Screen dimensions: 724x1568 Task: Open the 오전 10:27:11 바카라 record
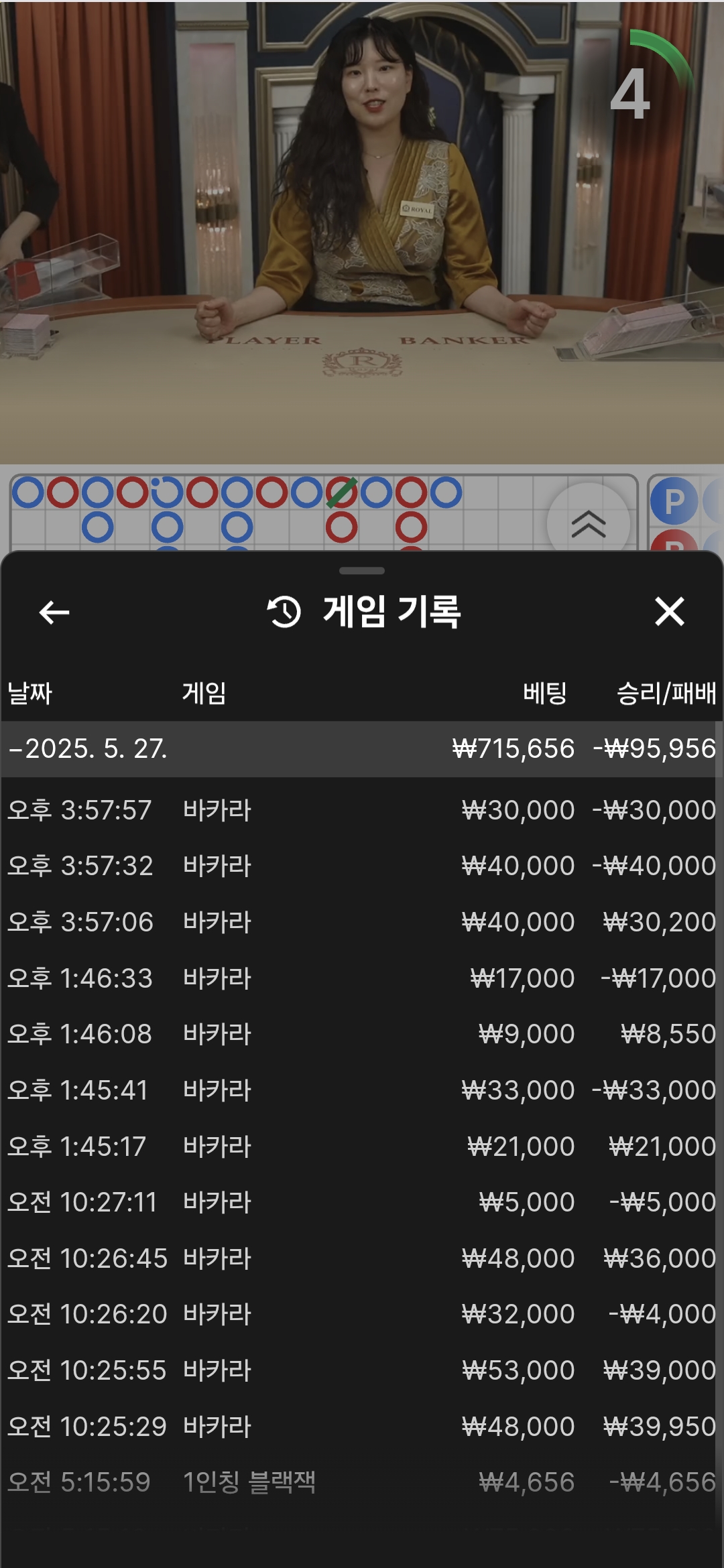(362, 1202)
